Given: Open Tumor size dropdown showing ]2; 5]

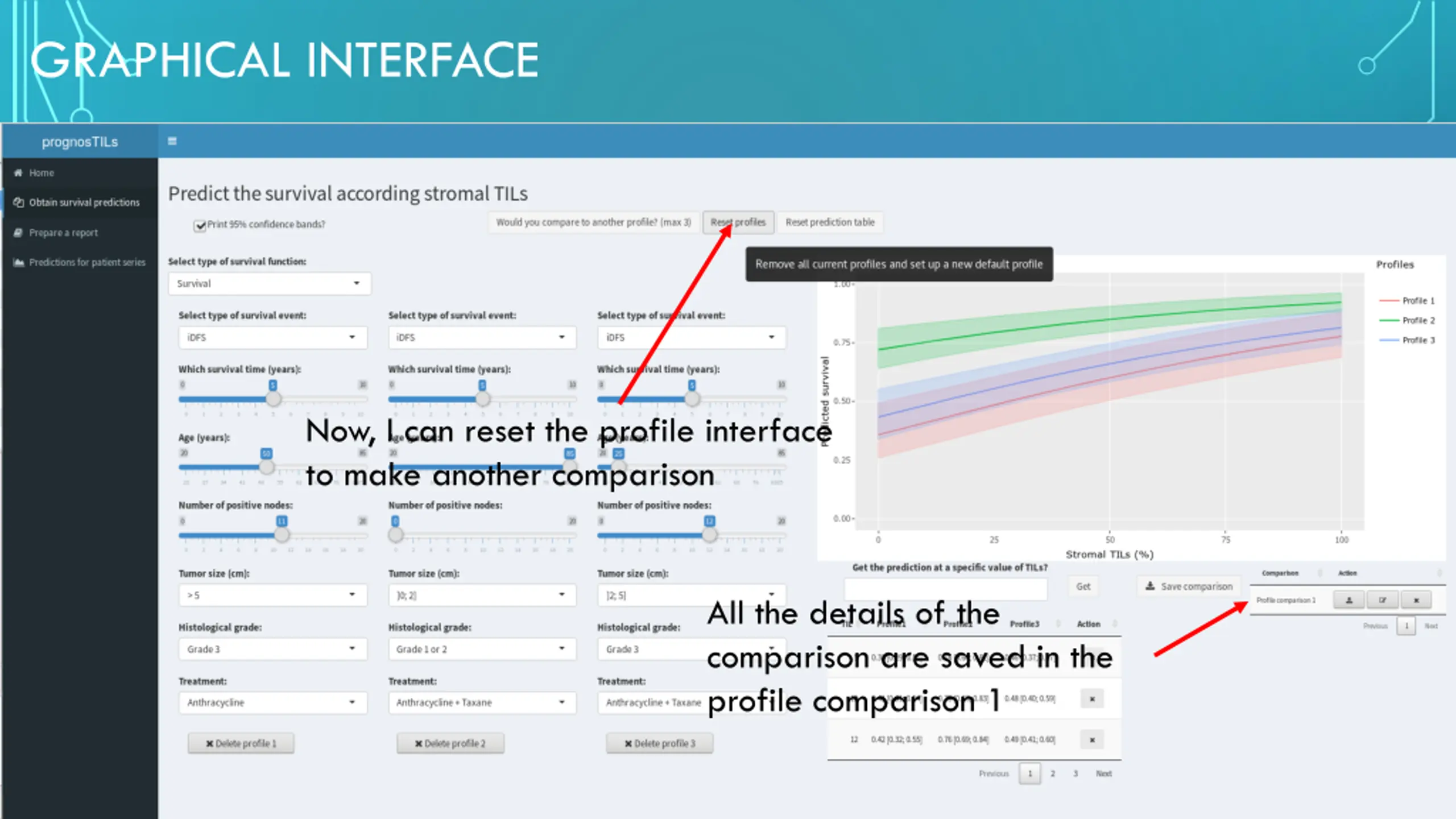Looking at the screenshot, I should tap(692, 595).
